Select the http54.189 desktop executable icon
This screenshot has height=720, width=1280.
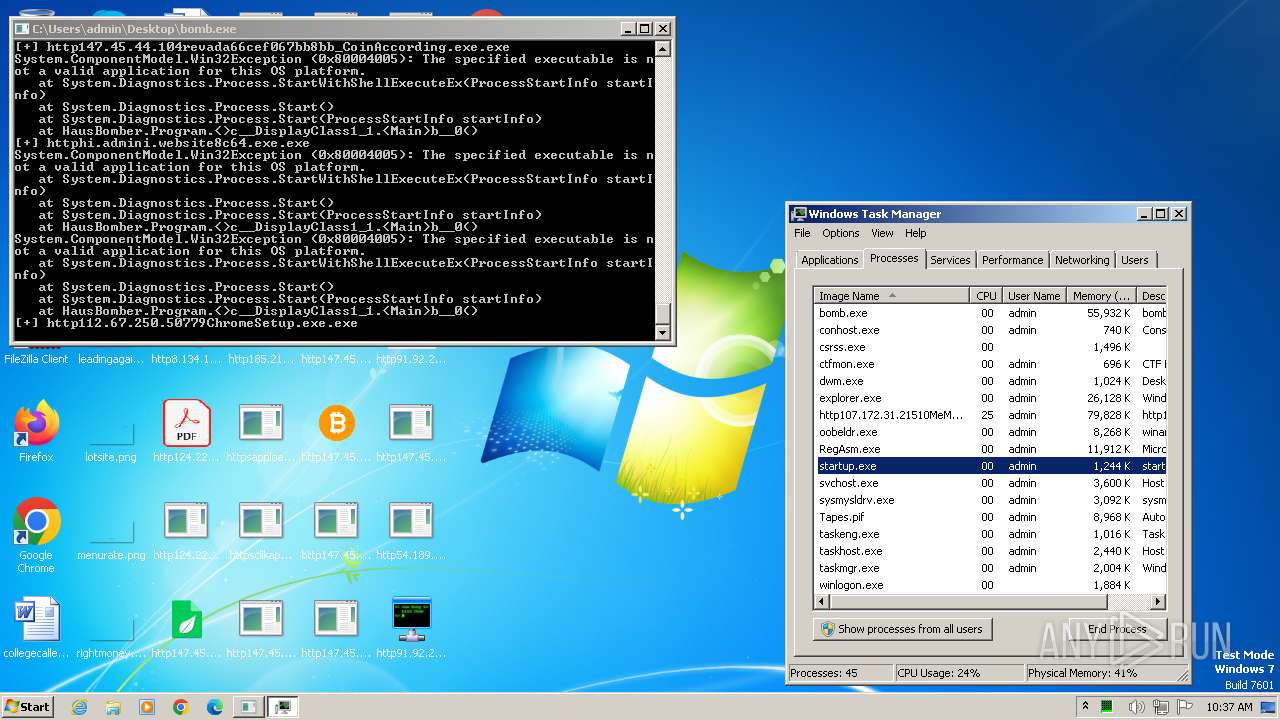click(411, 530)
